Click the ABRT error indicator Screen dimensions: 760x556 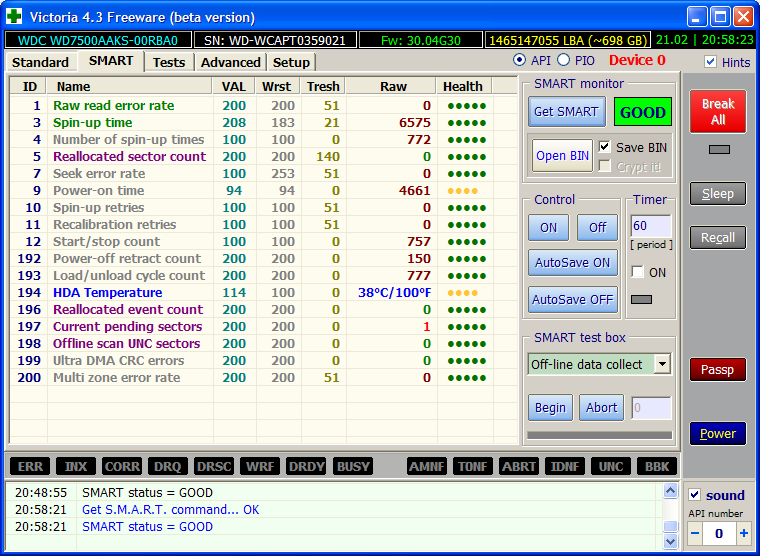click(x=519, y=466)
